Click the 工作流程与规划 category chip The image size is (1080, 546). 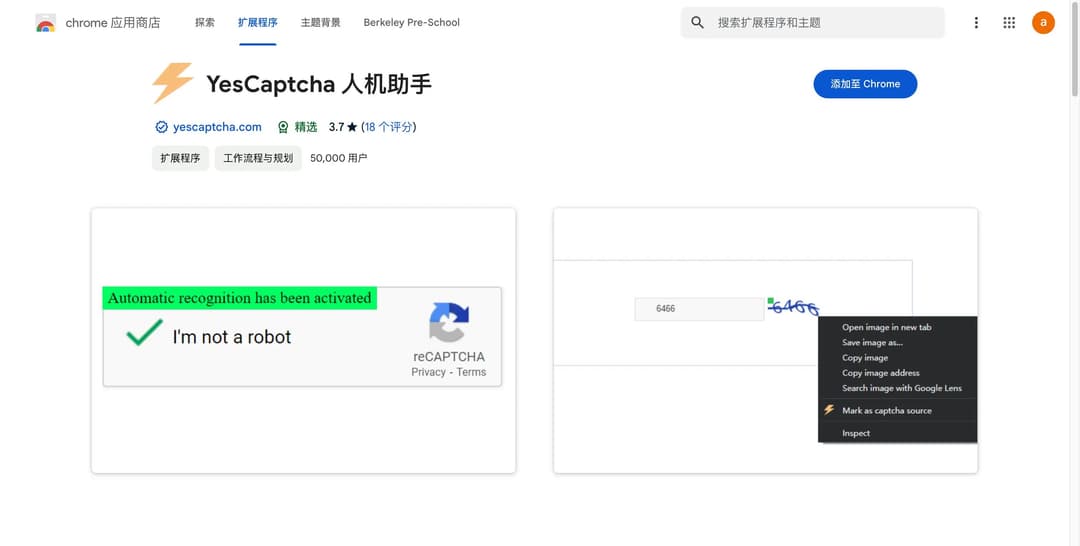click(258, 158)
